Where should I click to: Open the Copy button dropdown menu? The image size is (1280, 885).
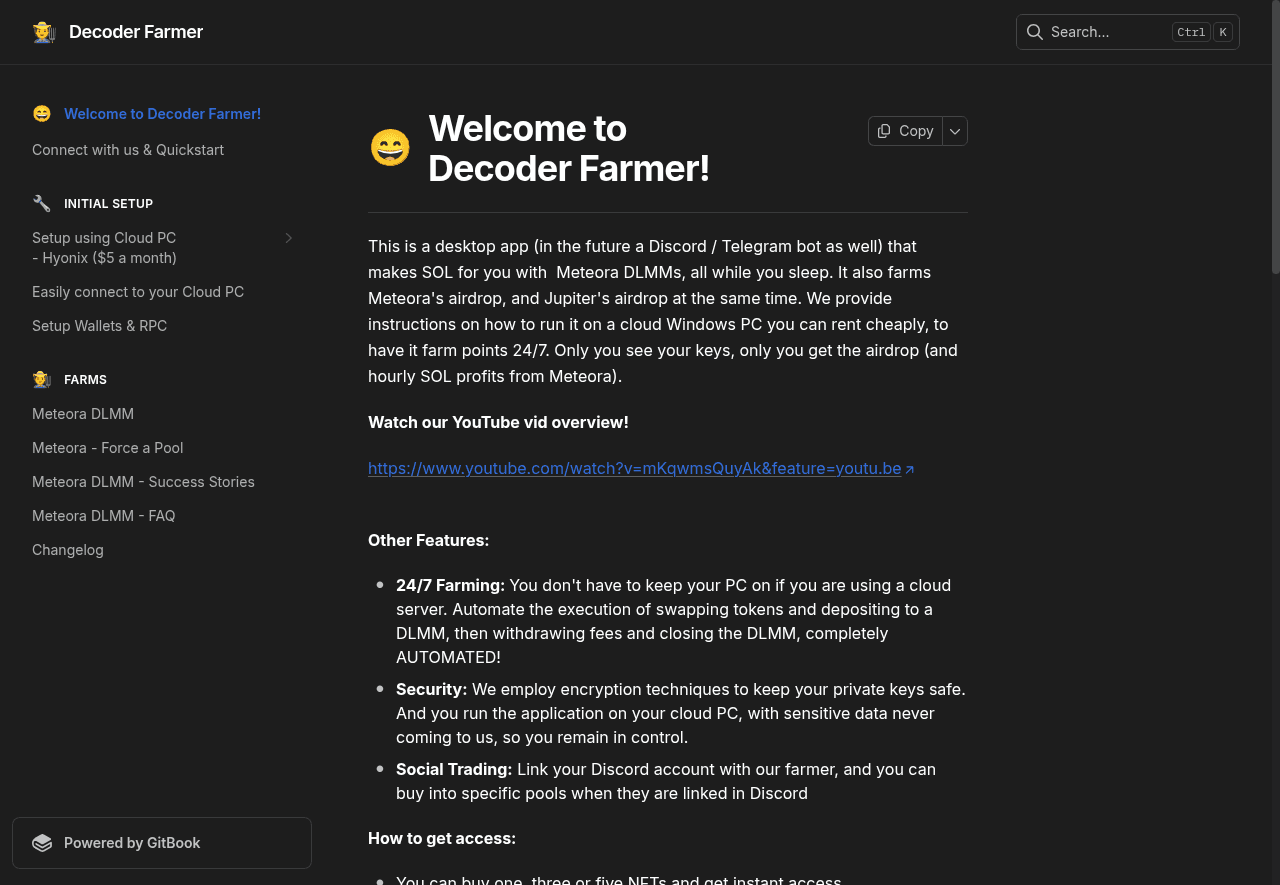point(954,131)
